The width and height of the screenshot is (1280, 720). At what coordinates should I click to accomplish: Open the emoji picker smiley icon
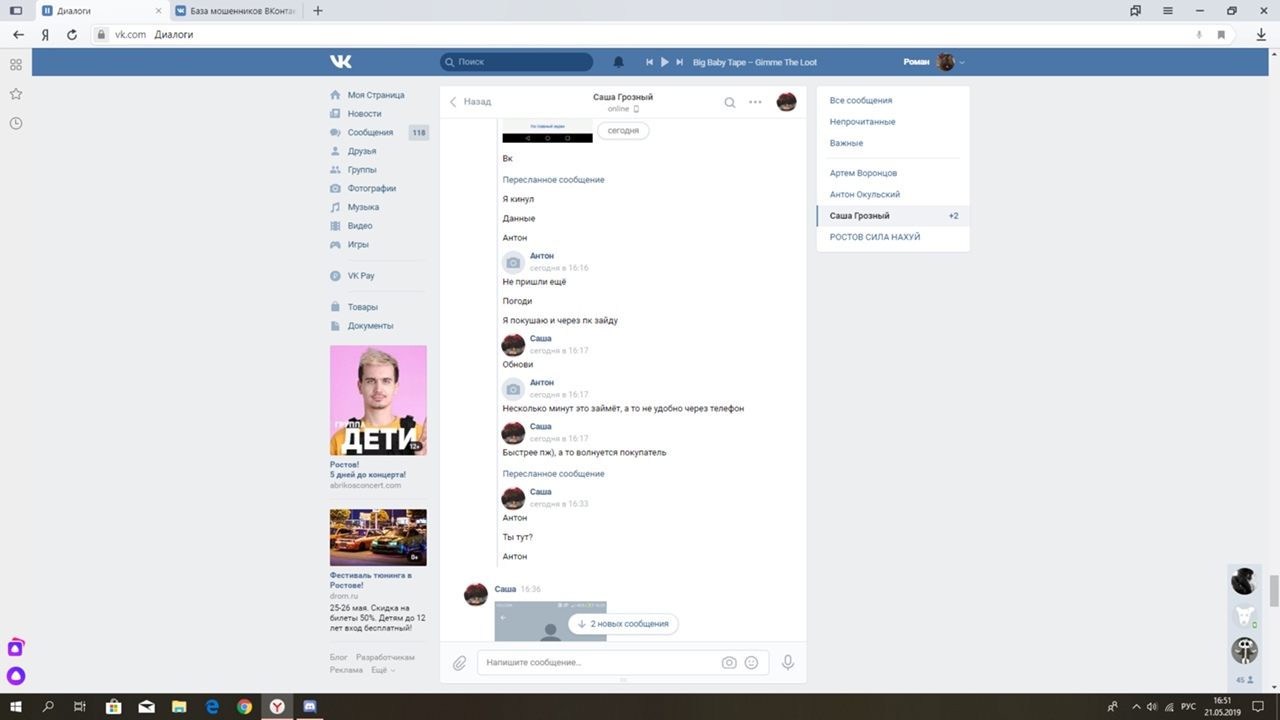[x=751, y=663]
